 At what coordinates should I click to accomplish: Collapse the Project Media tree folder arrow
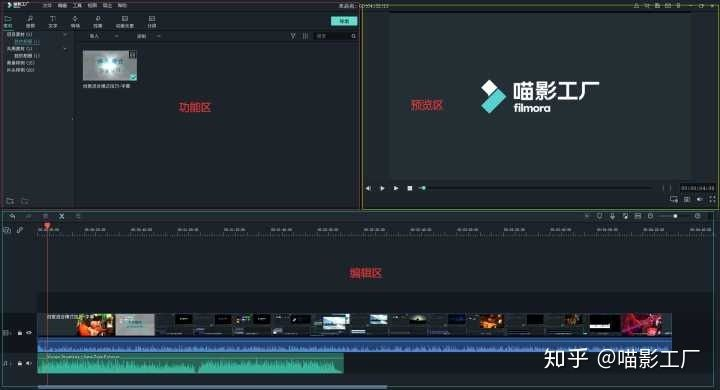click(x=65, y=34)
